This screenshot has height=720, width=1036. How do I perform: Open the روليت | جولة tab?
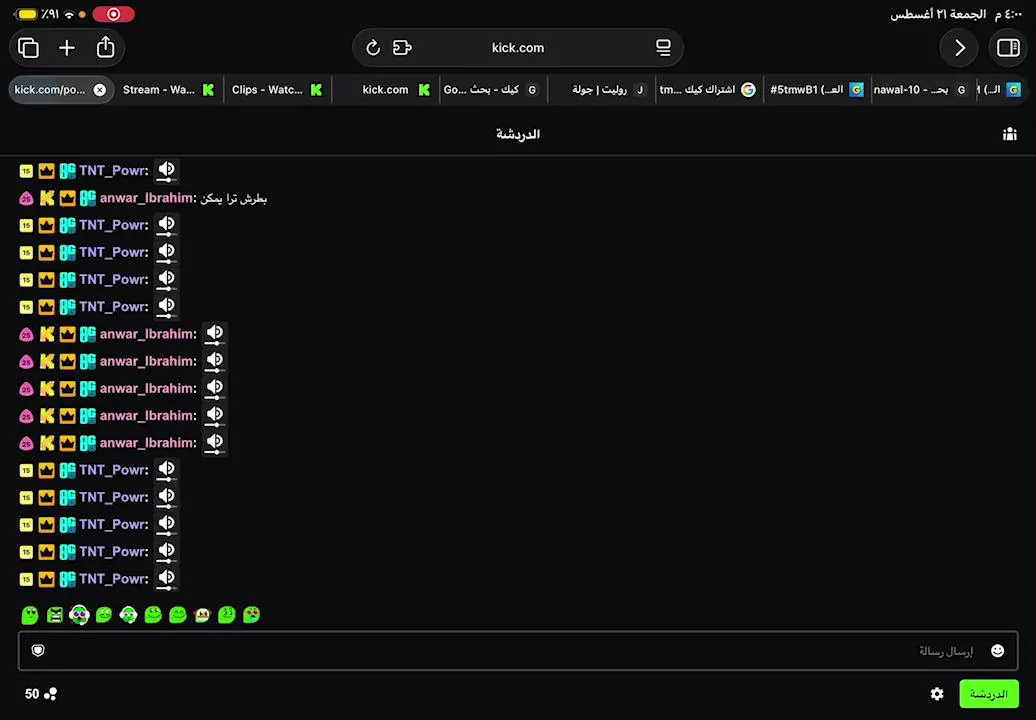(601, 90)
